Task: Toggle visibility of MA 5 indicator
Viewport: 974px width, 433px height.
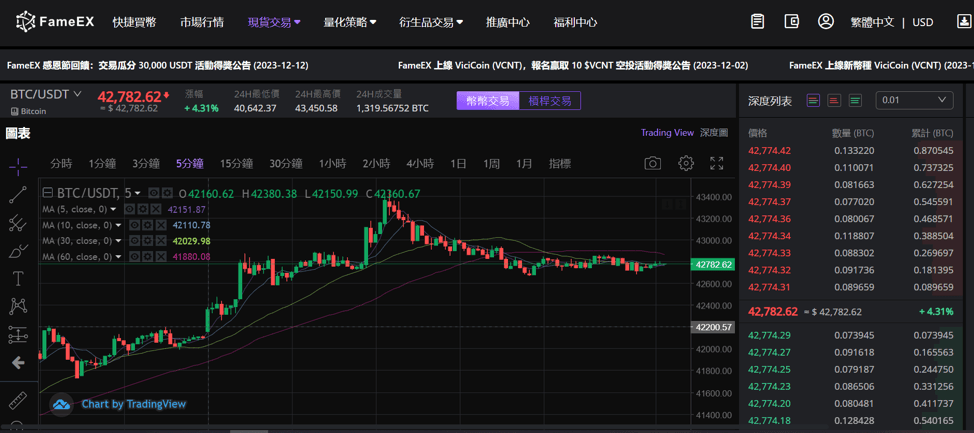Action: [x=130, y=210]
